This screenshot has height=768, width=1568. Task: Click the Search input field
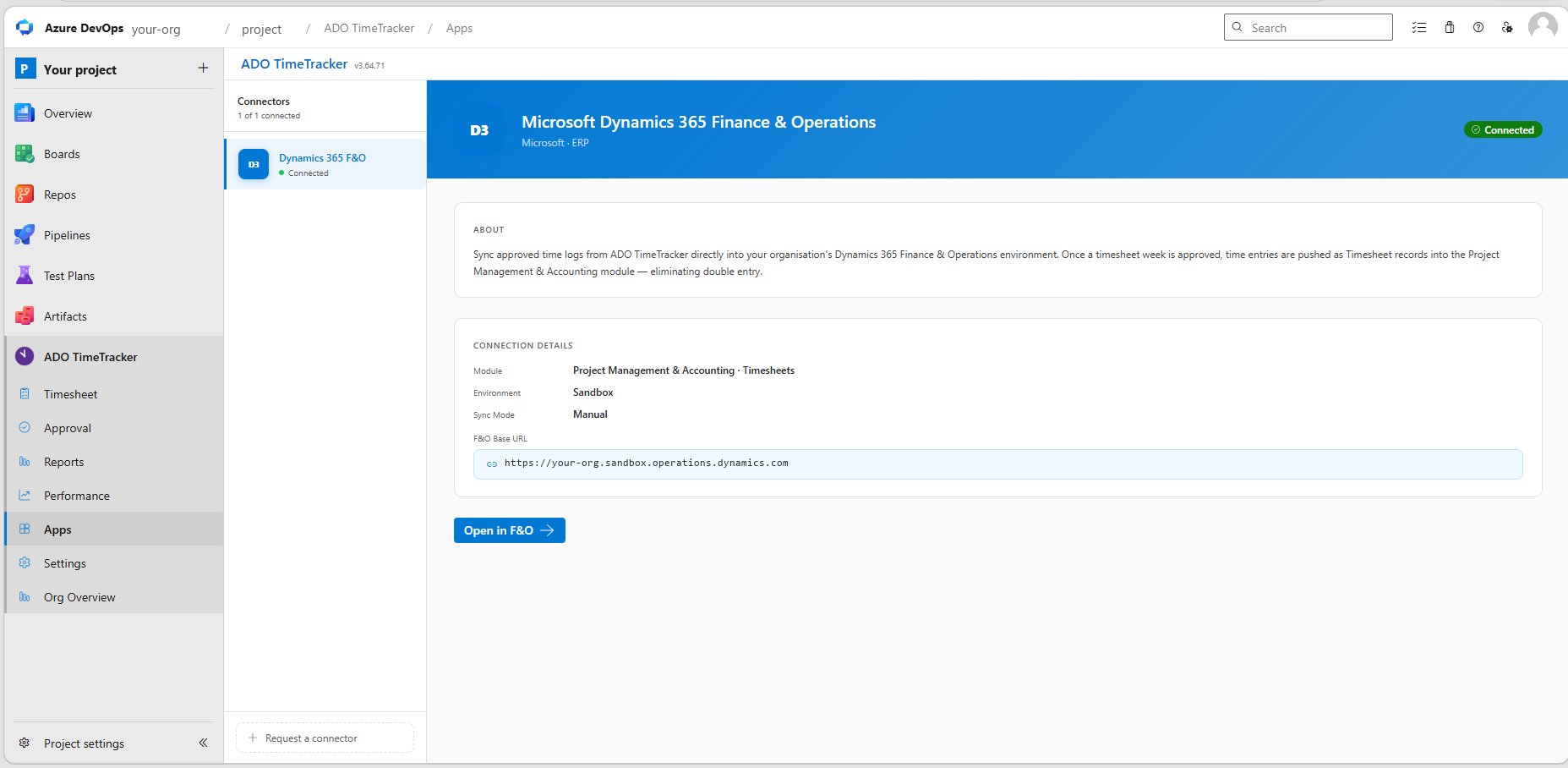1308,27
